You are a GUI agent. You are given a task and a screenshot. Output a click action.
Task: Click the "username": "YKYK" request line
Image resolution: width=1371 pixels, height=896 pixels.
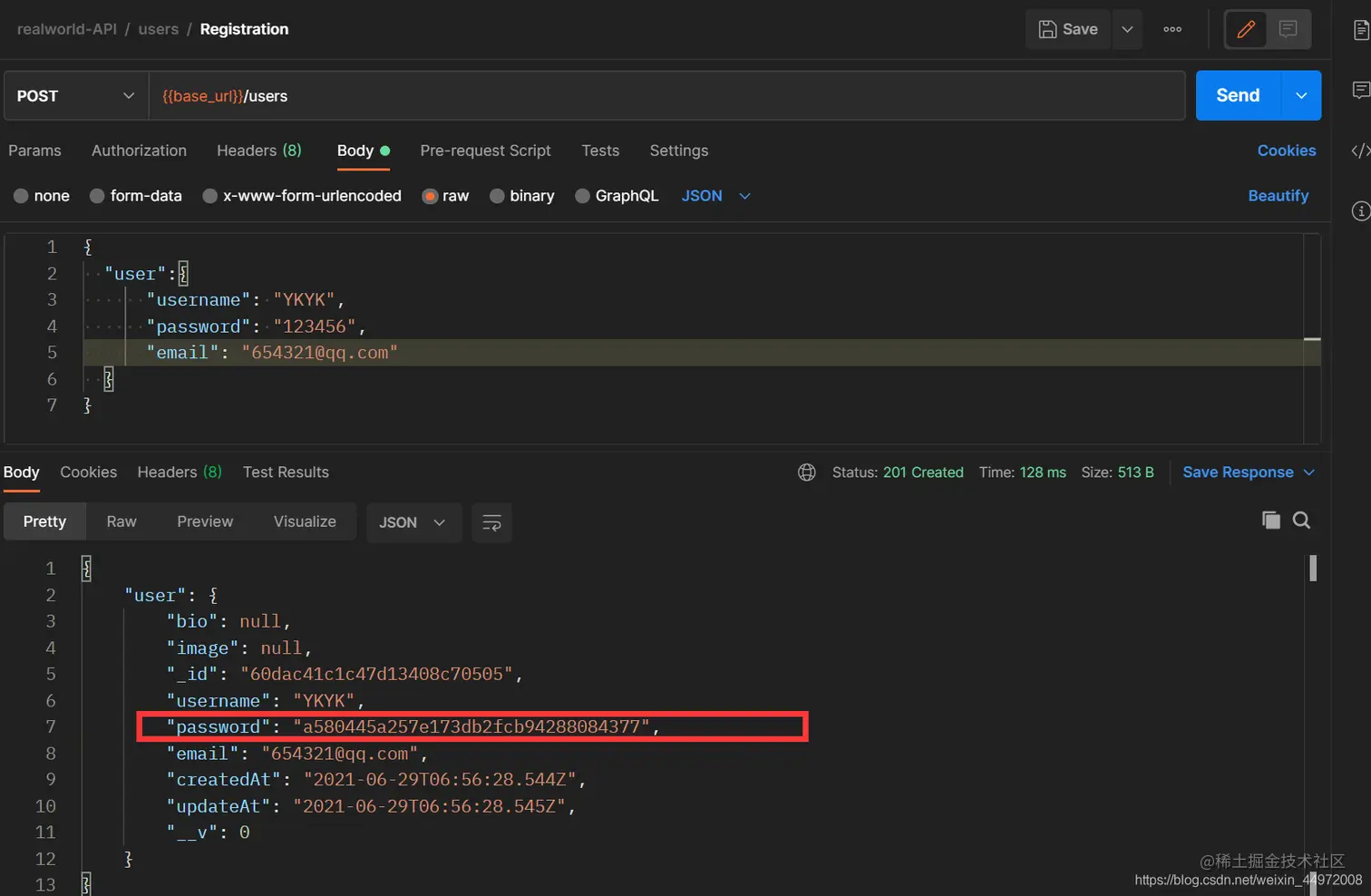pos(246,300)
